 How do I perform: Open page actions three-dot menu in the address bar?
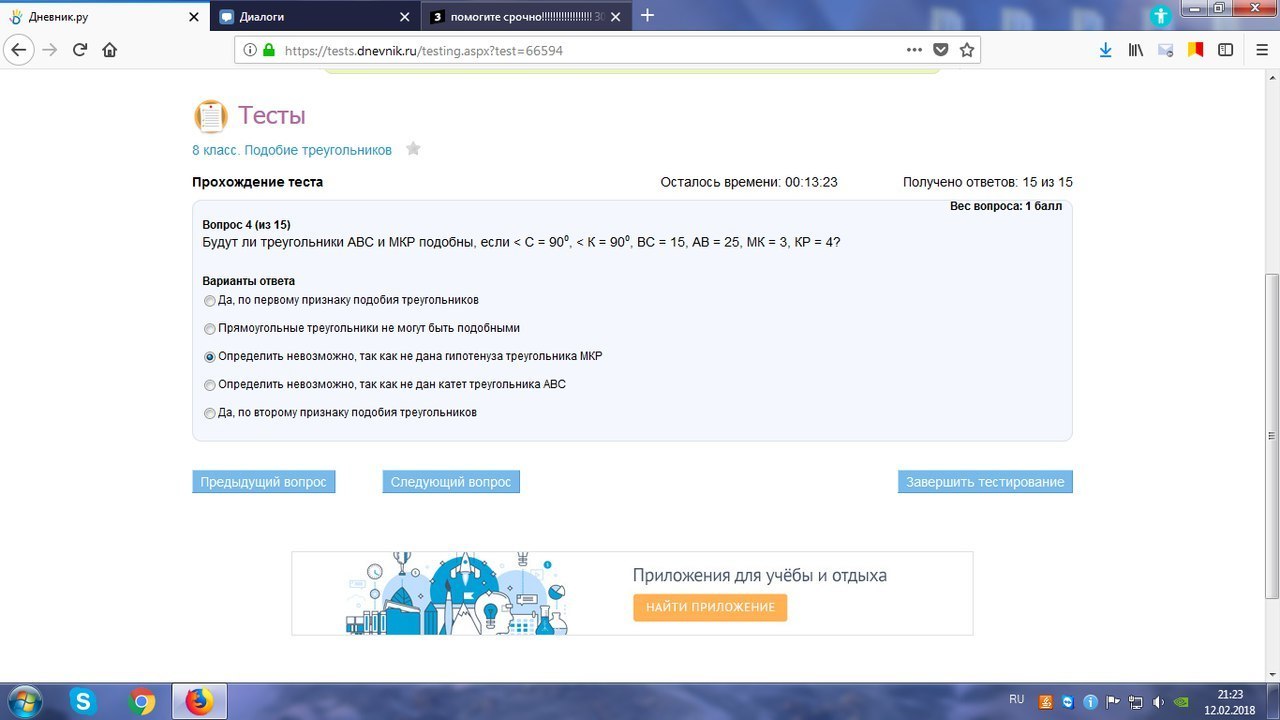[914, 50]
